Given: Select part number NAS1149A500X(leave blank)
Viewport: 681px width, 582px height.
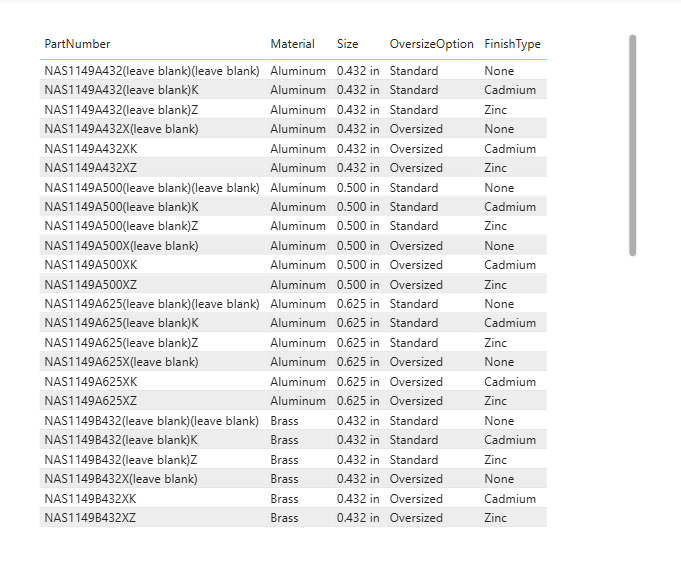Looking at the screenshot, I should [x=121, y=246].
